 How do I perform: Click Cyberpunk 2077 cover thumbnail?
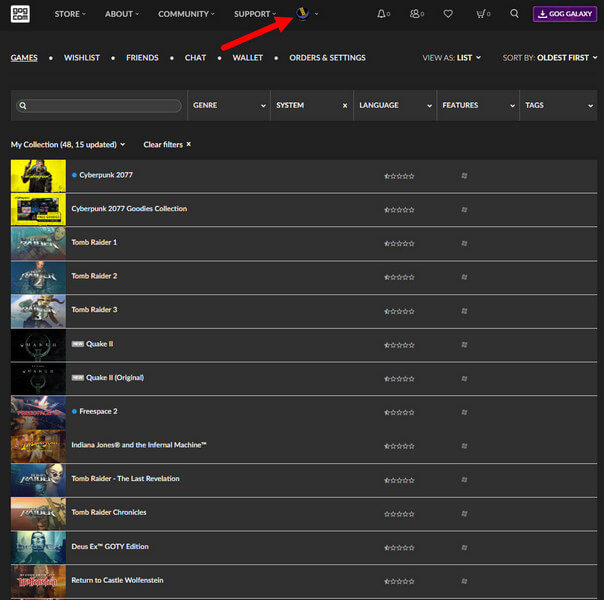coord(38,176)
